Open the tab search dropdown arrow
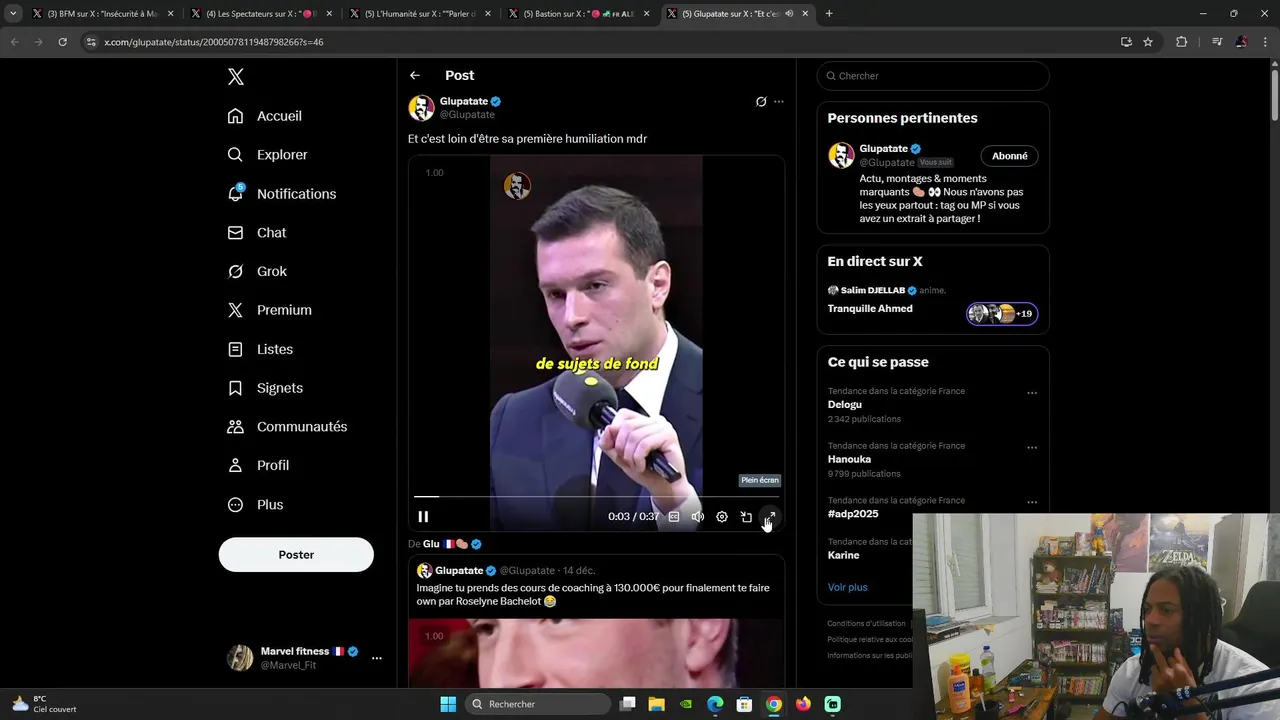The width and height of the screenshot is (1280, 720). point(13,14)
